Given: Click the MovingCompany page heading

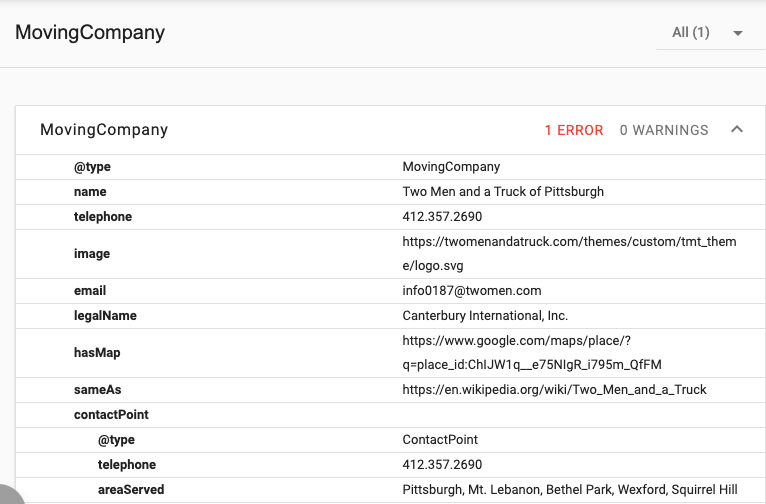Looking at the screenshot, I should [x=90, y=33].
